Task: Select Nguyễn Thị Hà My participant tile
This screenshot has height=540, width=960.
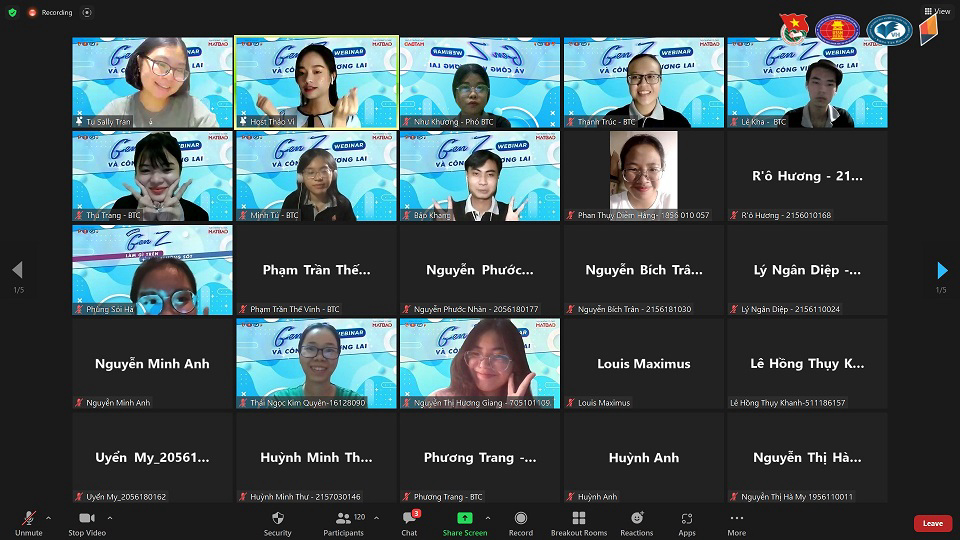Action: [x=807, y=457]
